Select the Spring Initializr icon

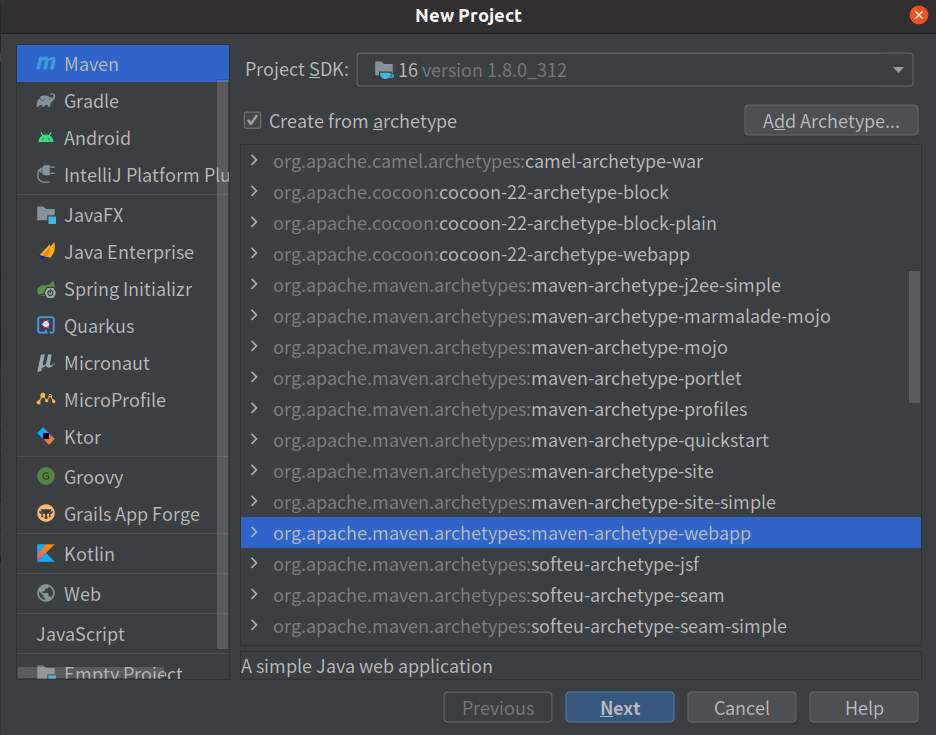[46, 289]
